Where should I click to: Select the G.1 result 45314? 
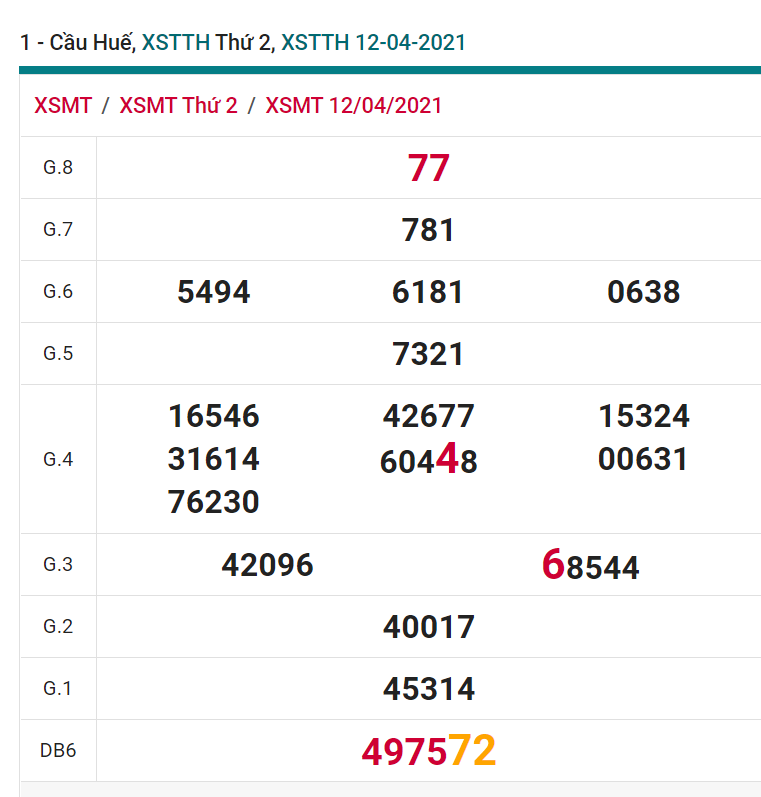[x=428, y=689]
